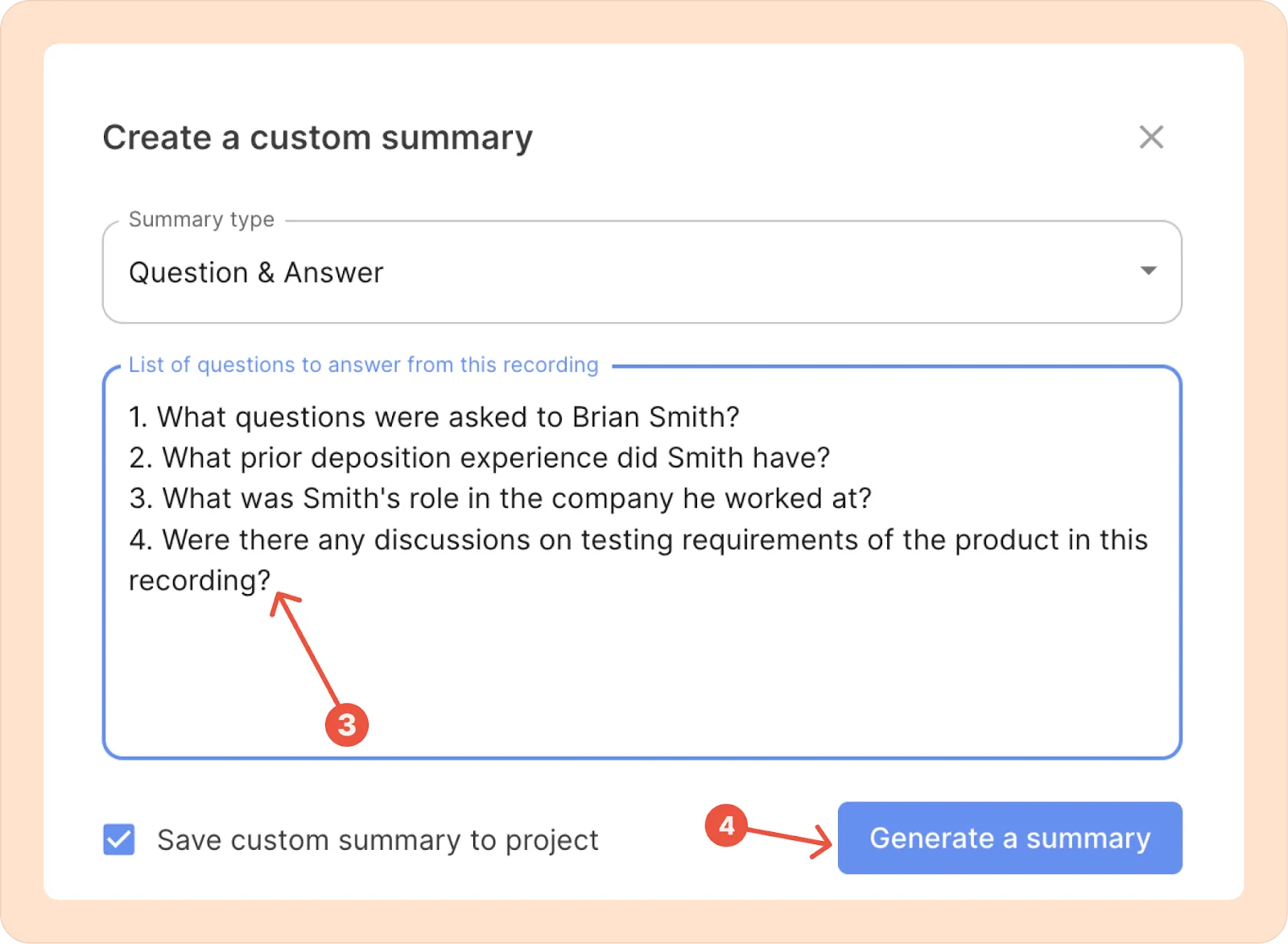Toggle the Save custom summary checkbox
This screenshot has width=1288, height=944.
(119, 839)
